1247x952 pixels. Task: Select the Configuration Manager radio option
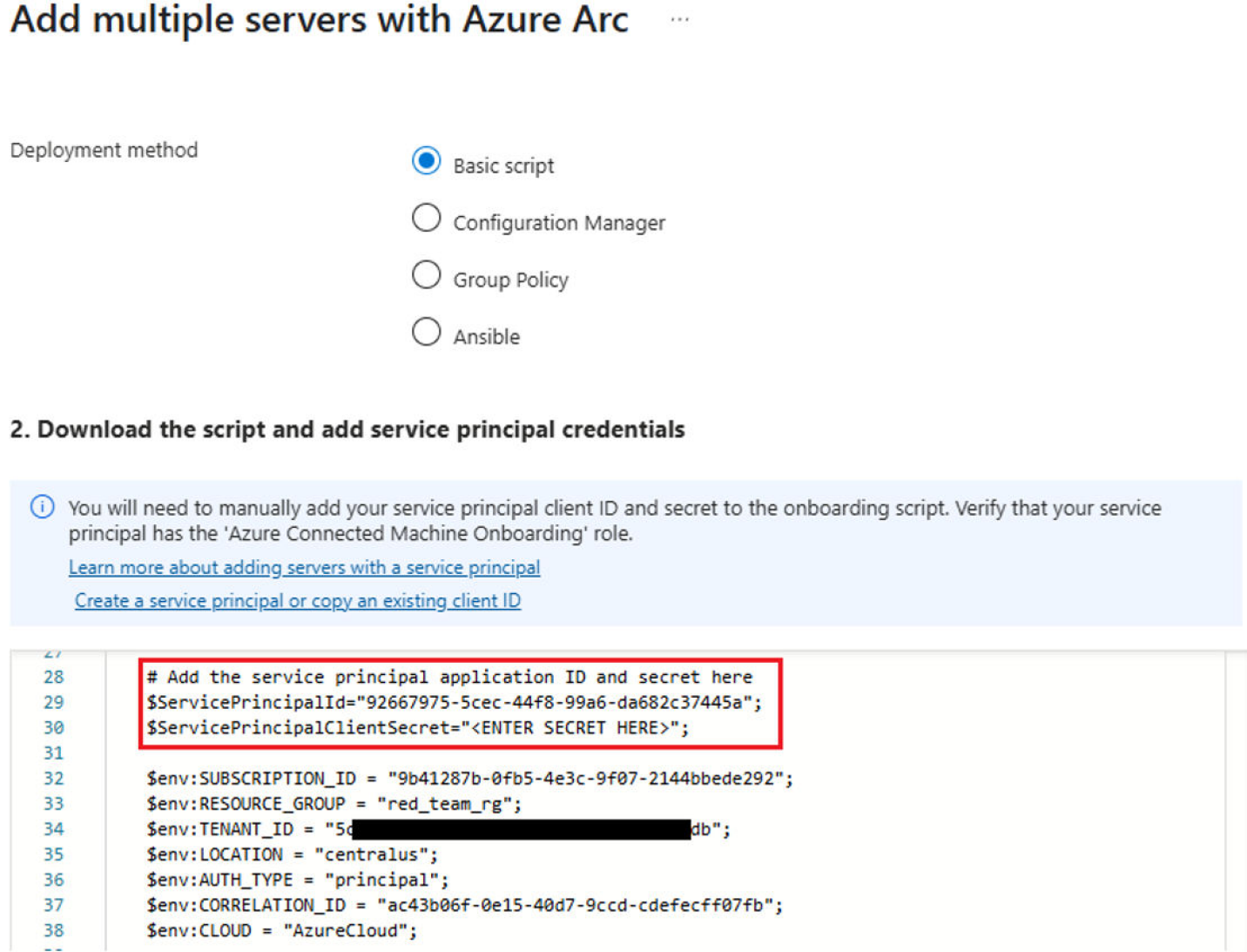(x=426, y=218)
